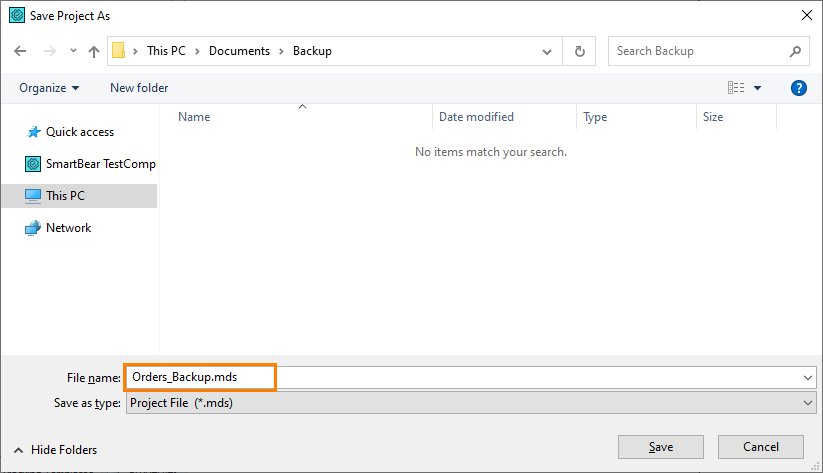Viewport: 823px width, 473px height.
Task: Open SmartBear TestComplete sidebar item
Action: tap(99, 164)
